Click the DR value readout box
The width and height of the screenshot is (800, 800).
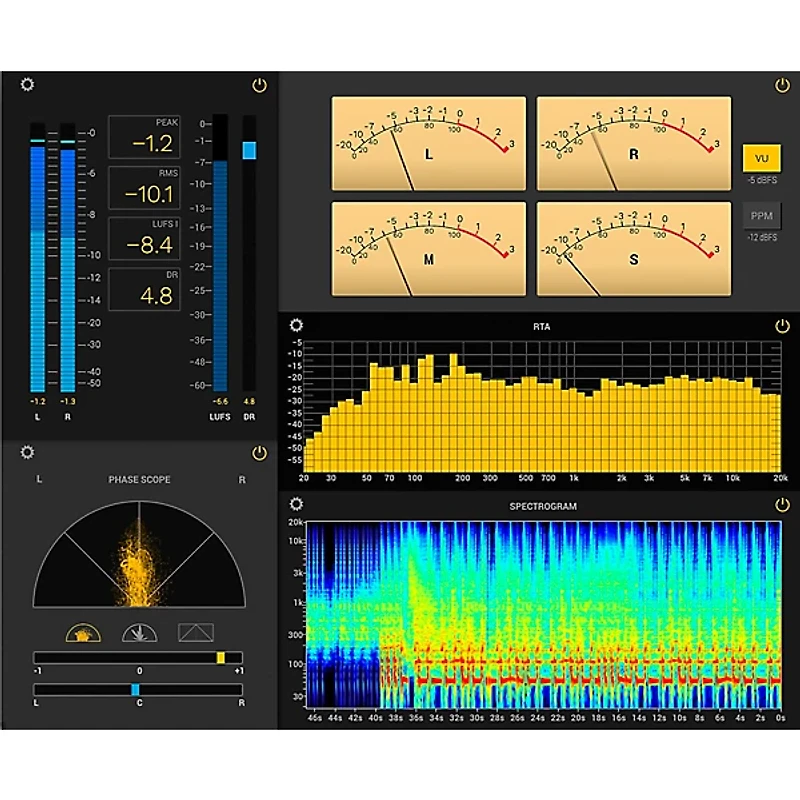[x=144, y=289]
